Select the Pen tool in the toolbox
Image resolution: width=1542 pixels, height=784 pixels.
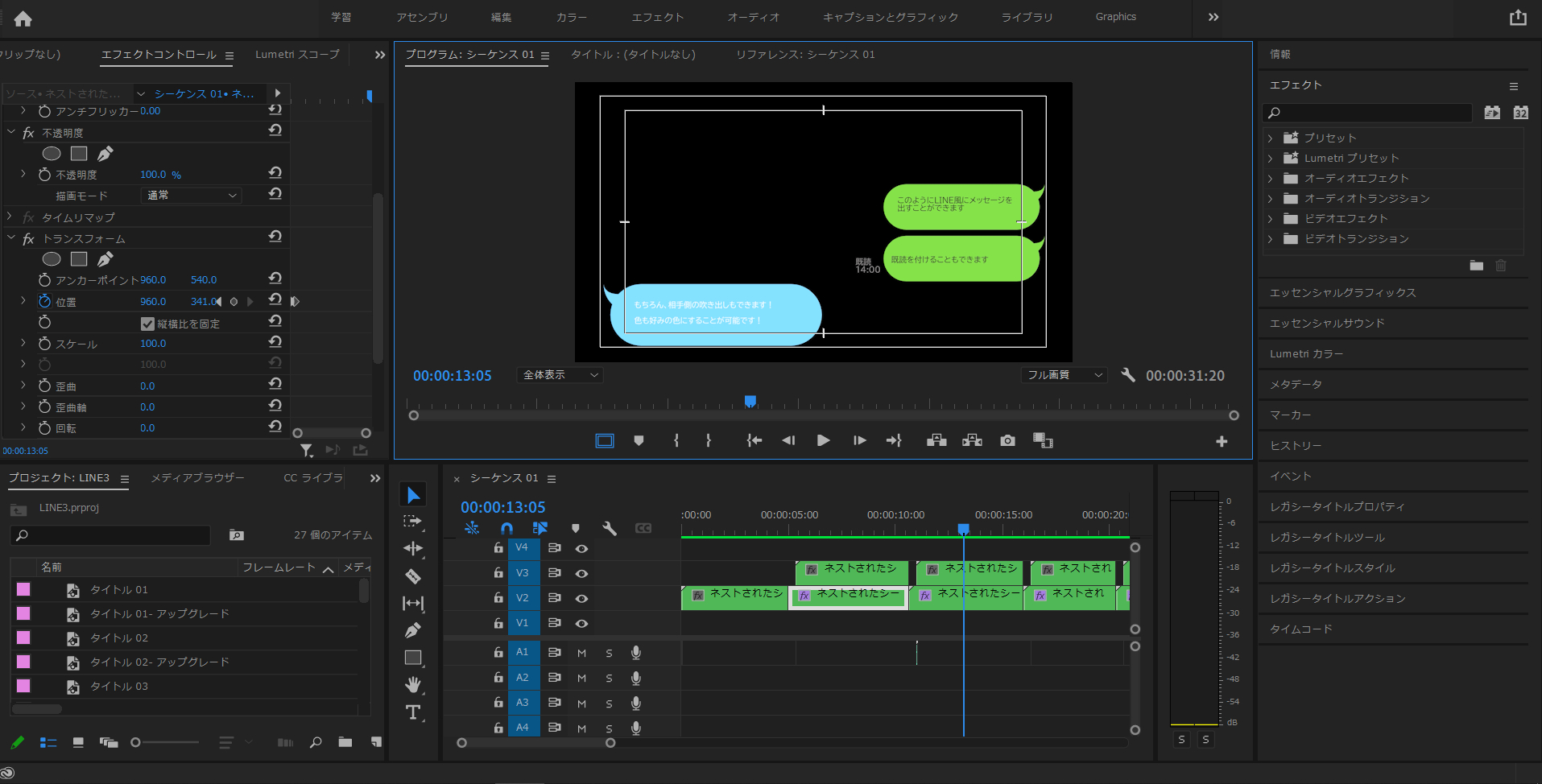413,630
